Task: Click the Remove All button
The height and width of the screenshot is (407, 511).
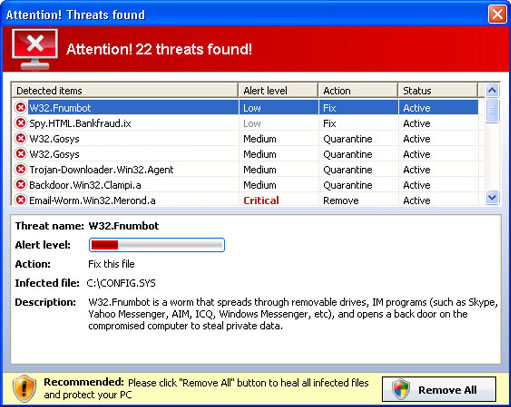Action: tap(439, 389)
